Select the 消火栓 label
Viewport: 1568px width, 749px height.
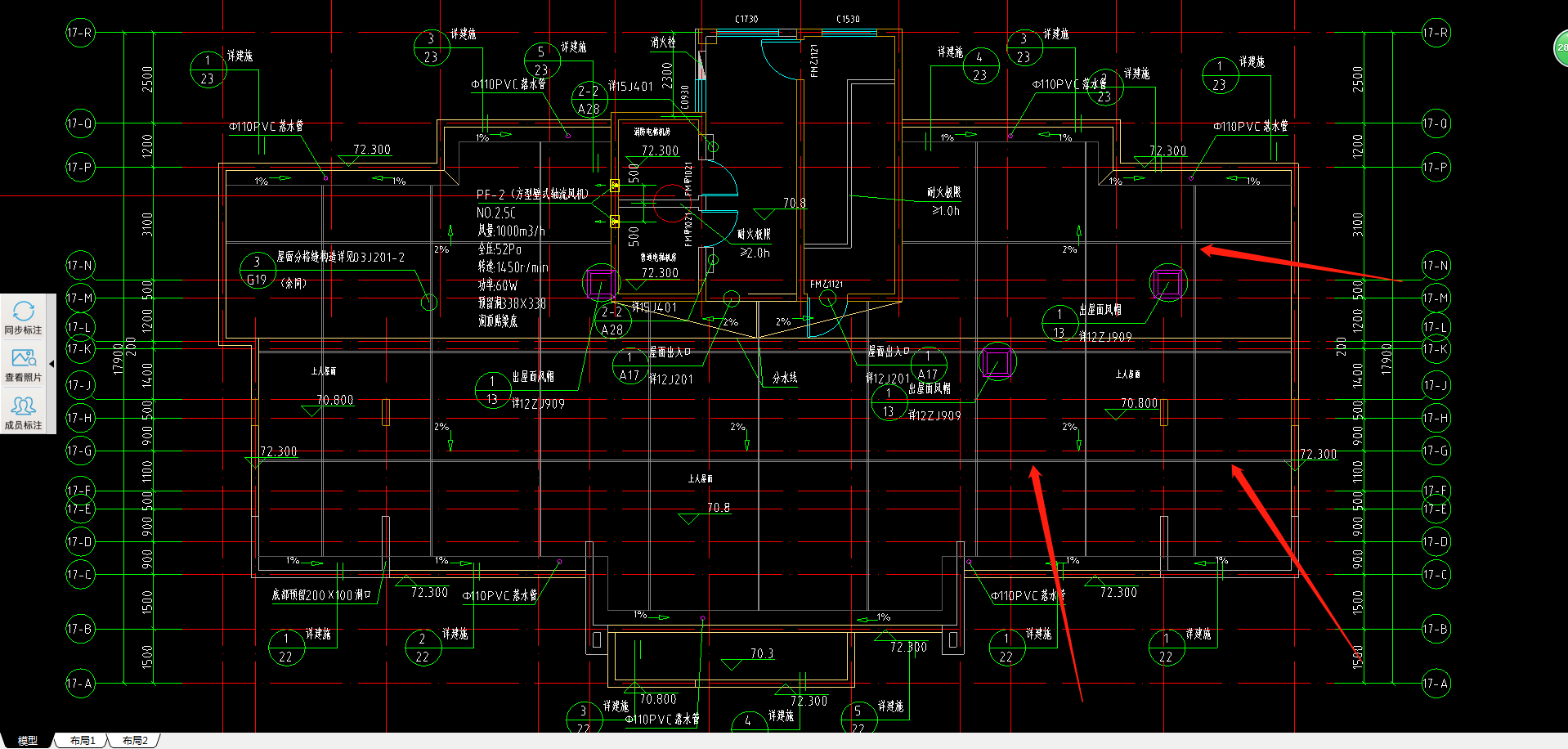click(x=663, y=42)
